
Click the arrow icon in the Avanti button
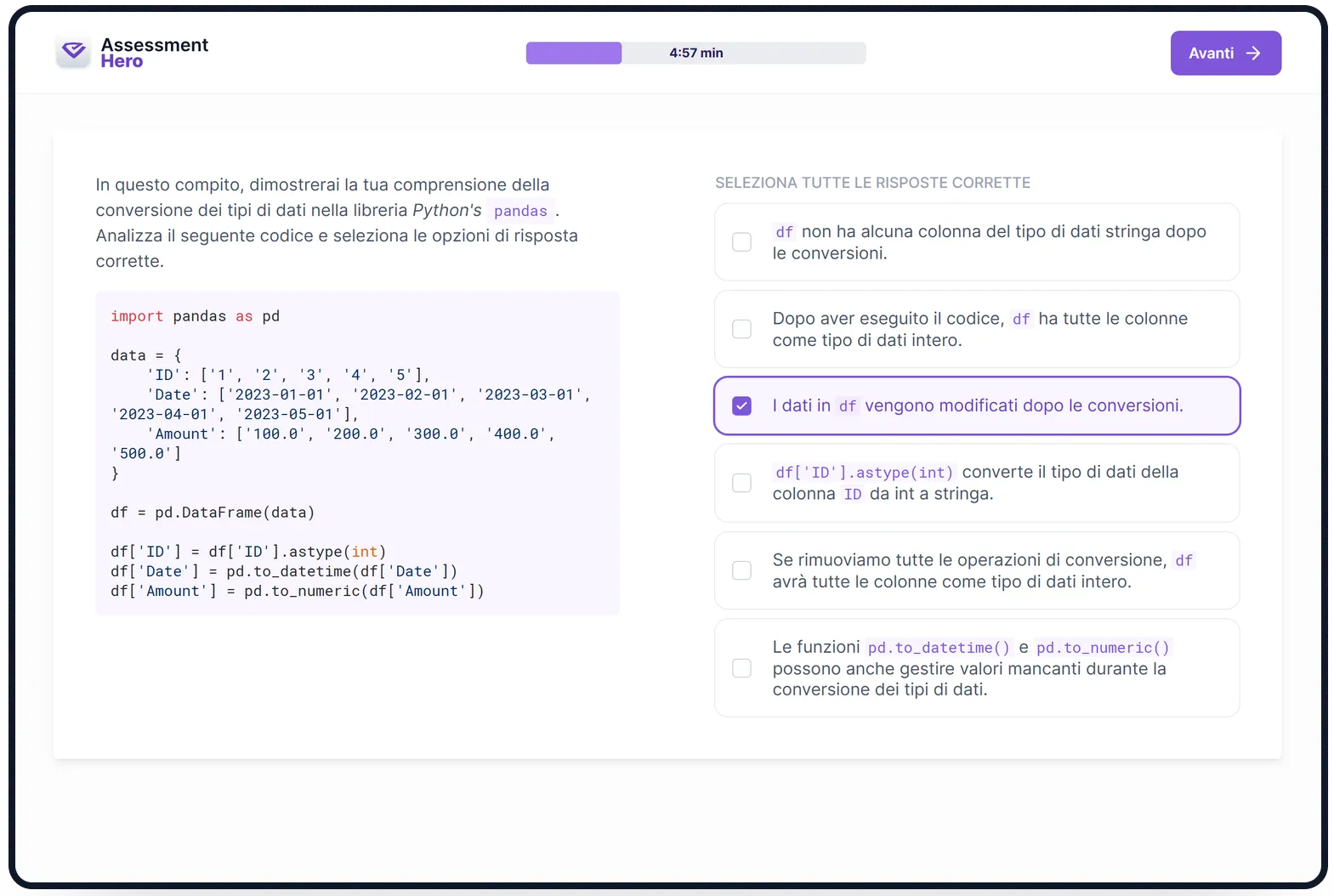(x=1253, y=53)
